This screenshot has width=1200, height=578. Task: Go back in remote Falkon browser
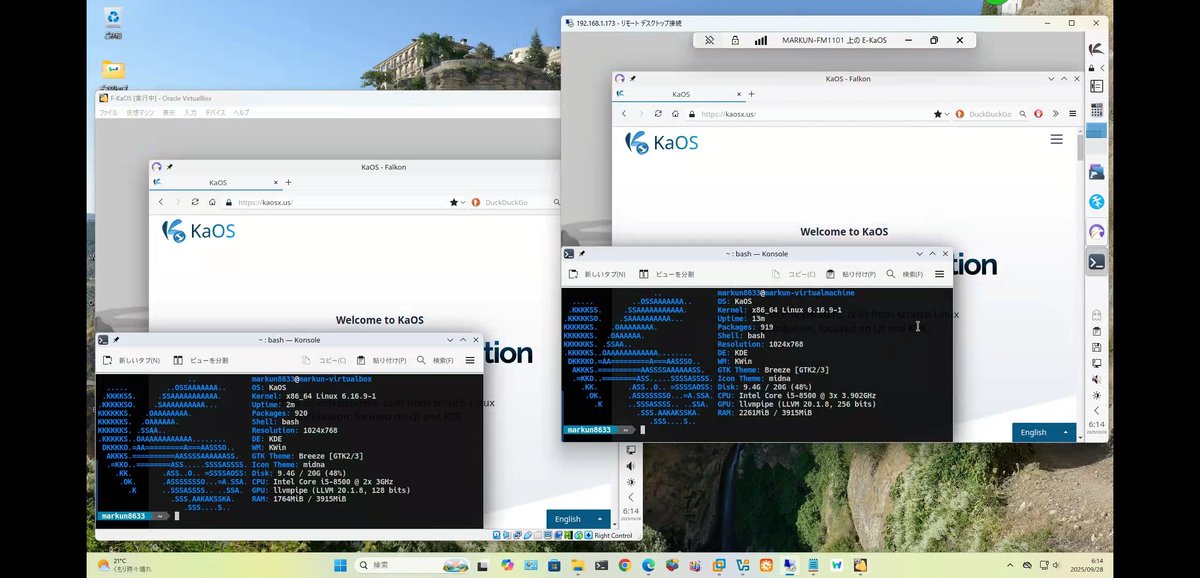point(624,114)
